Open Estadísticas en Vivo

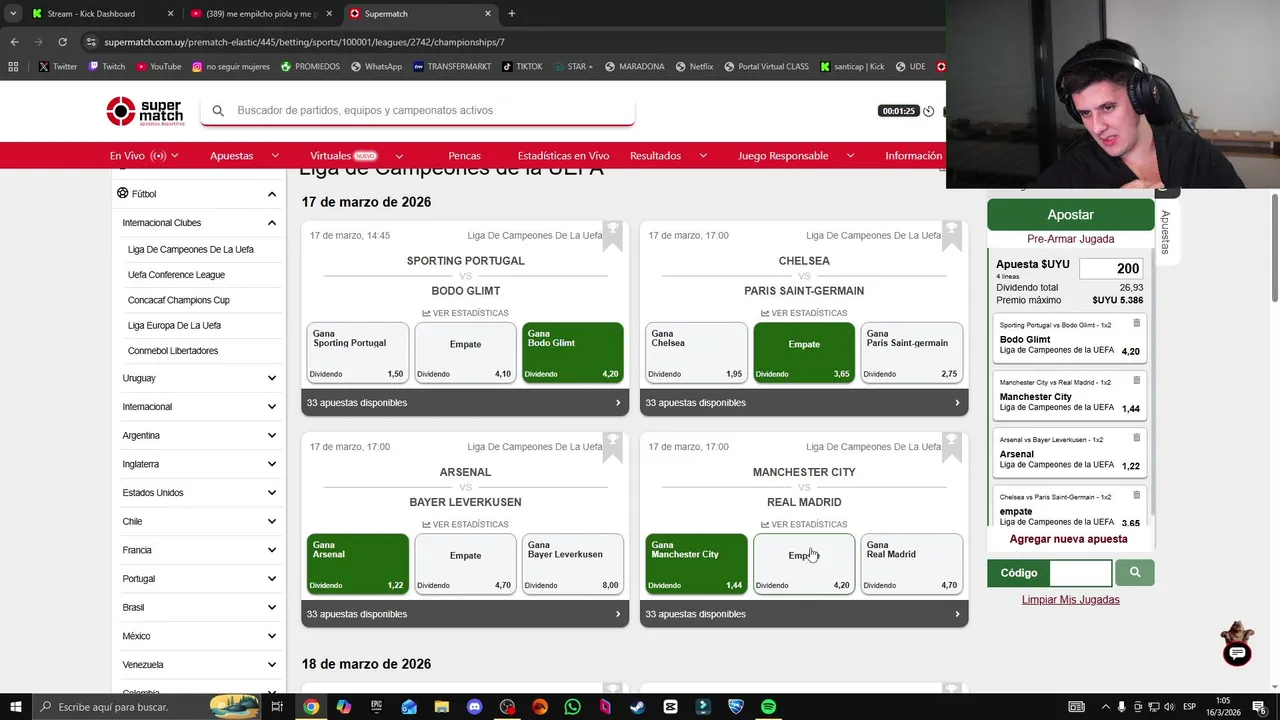click(x=563, y=156)
